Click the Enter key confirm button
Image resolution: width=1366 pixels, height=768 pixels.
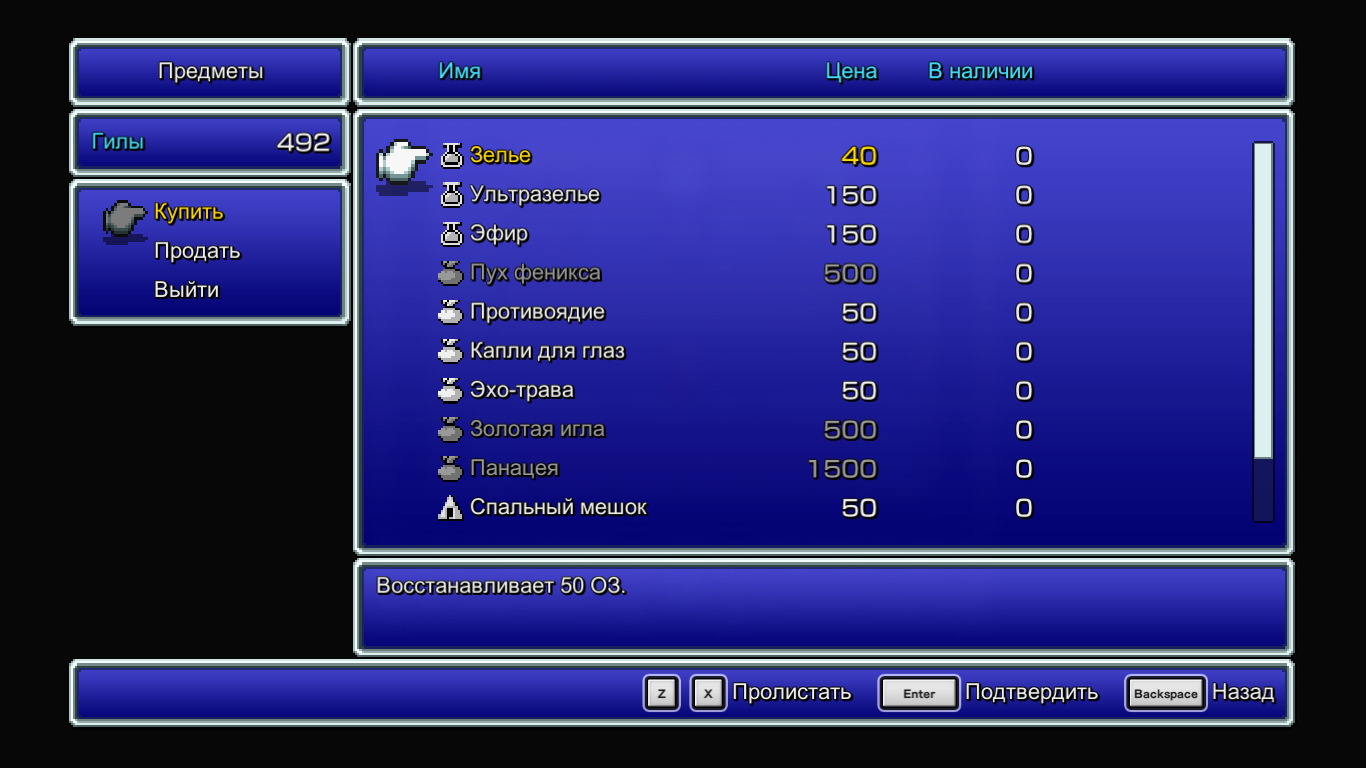click(x=919, y=693)
